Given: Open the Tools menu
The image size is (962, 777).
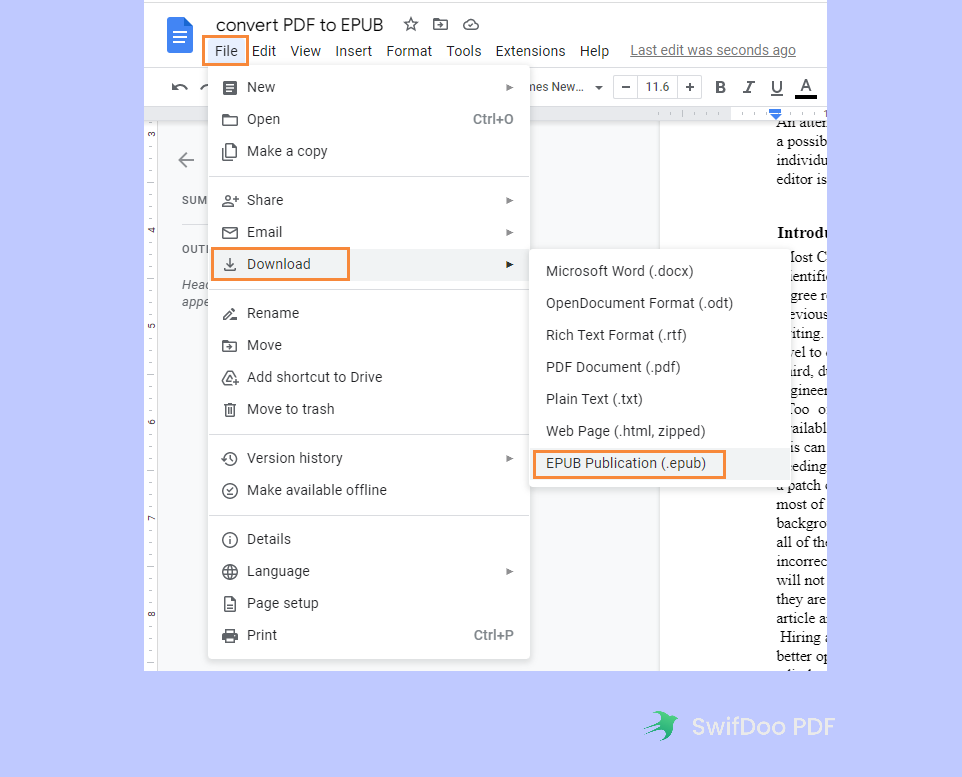Looking at the screenshot, I should click(x=464, y=51).
